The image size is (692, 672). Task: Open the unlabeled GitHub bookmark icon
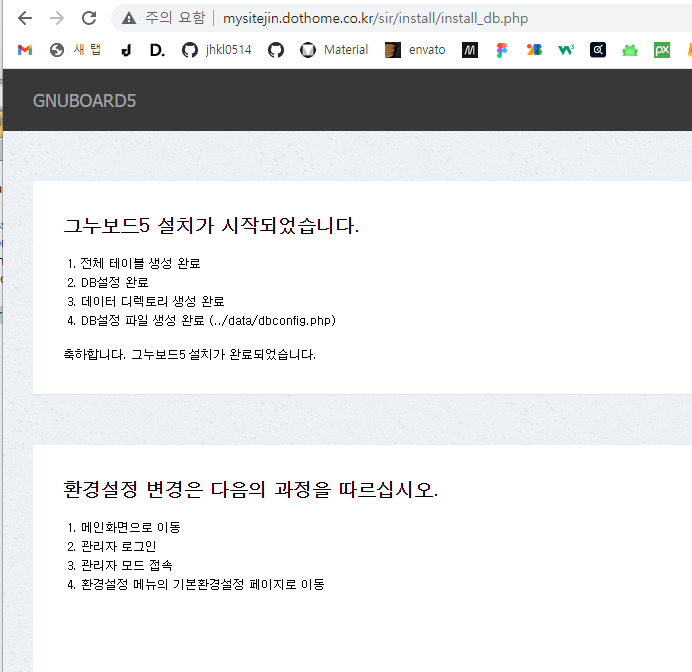pos(276,50)
